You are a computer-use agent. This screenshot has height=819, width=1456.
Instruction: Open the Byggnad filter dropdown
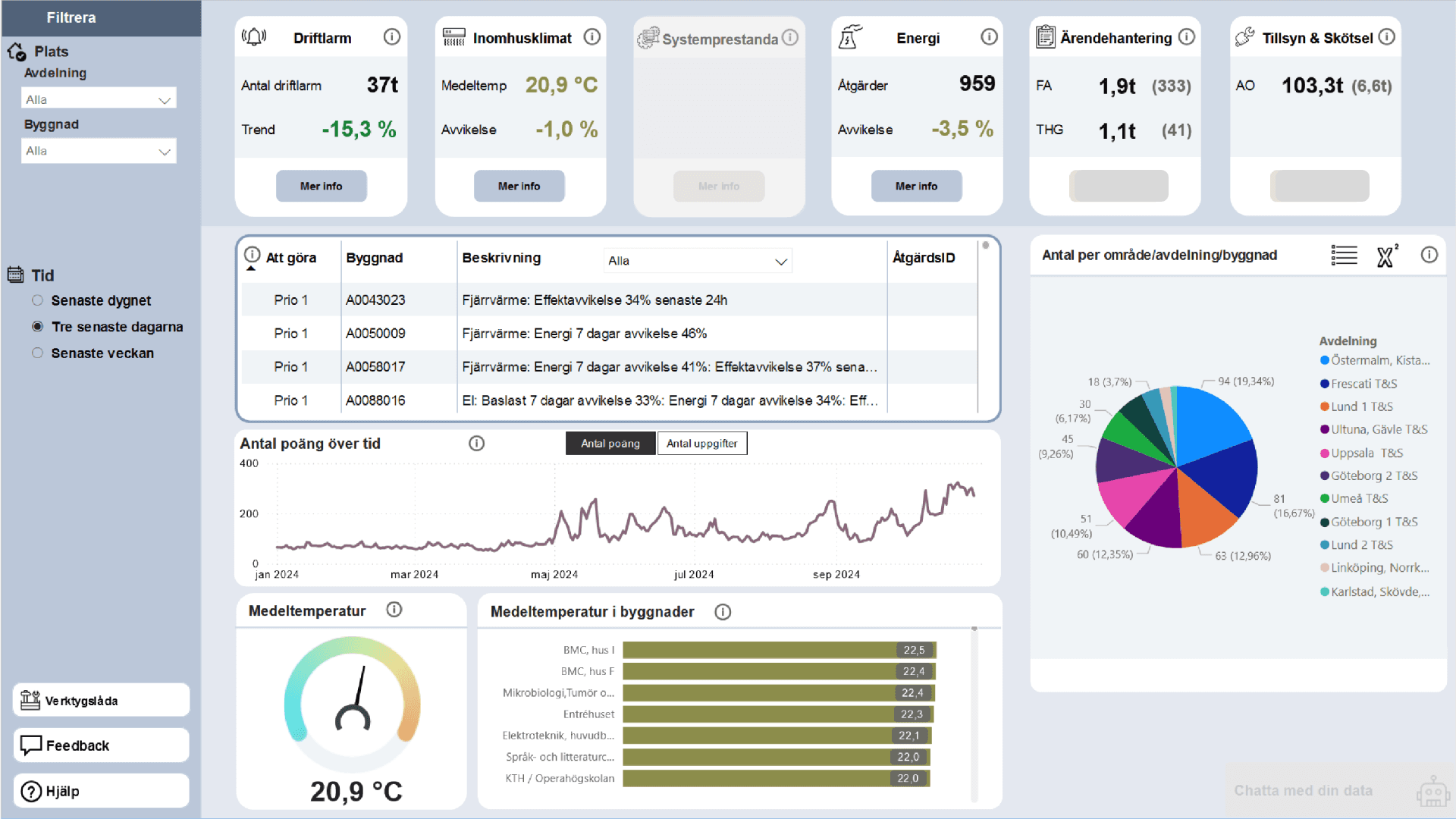pos(99,151)
